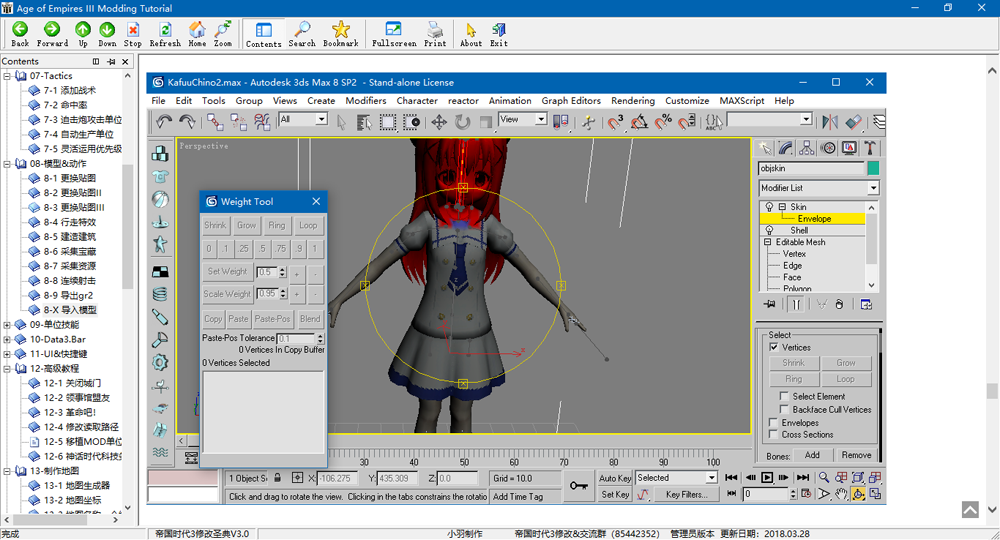
Task: Toggle the Skin modifier lightbulb
Action: (x=769, y=207)
